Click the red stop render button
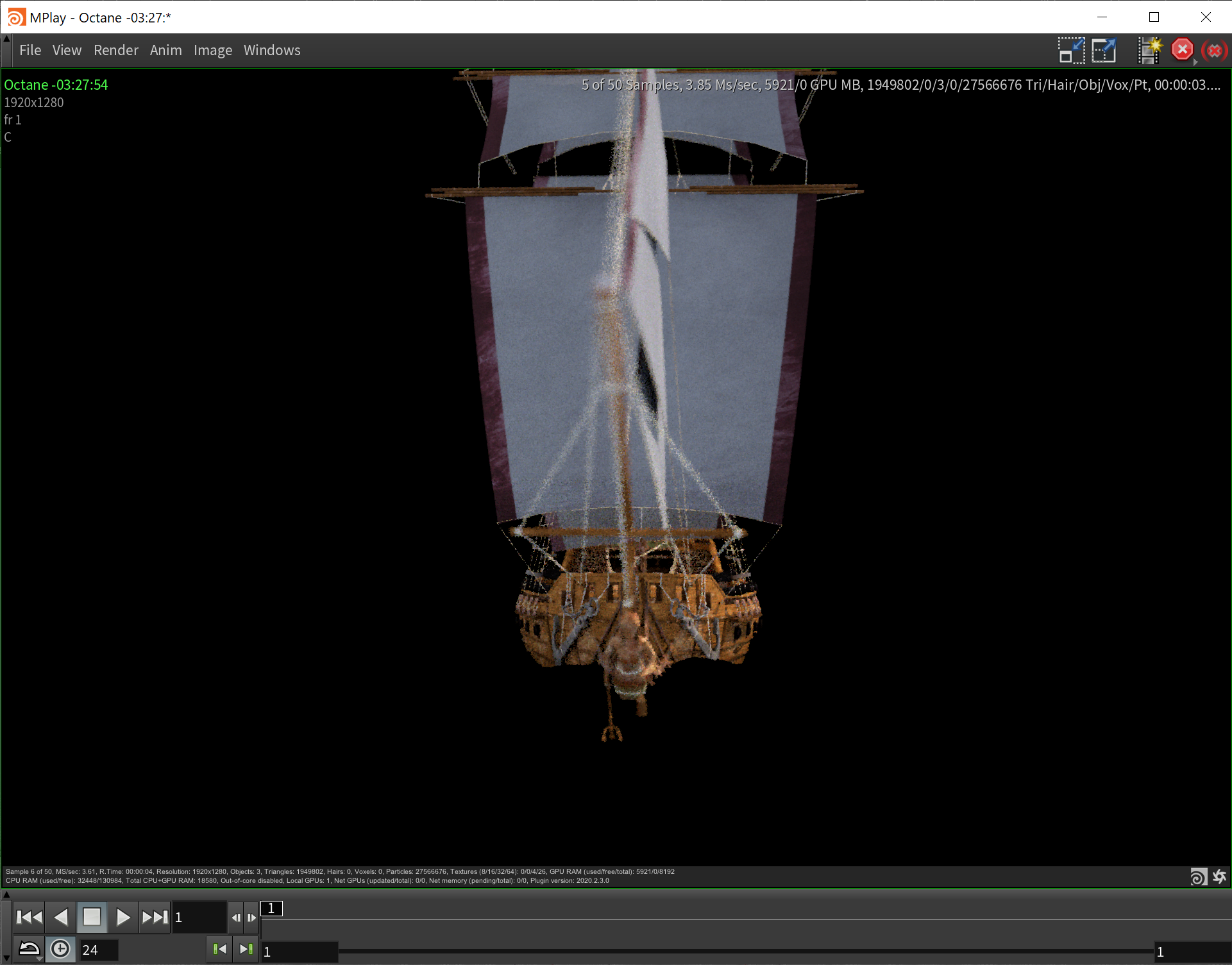This screenshot has height=965, width=1232. [x=1182, y=50]
